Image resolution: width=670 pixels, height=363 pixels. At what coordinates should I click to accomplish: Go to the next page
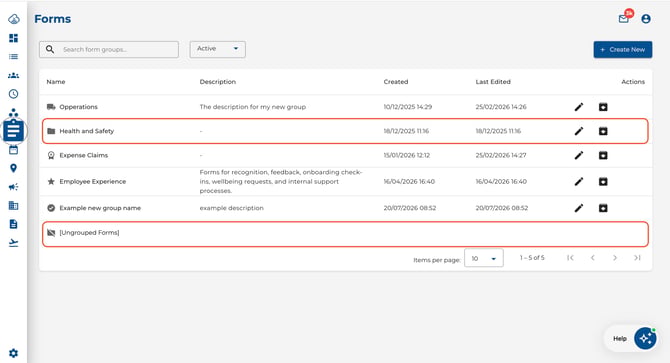[615, 258]
